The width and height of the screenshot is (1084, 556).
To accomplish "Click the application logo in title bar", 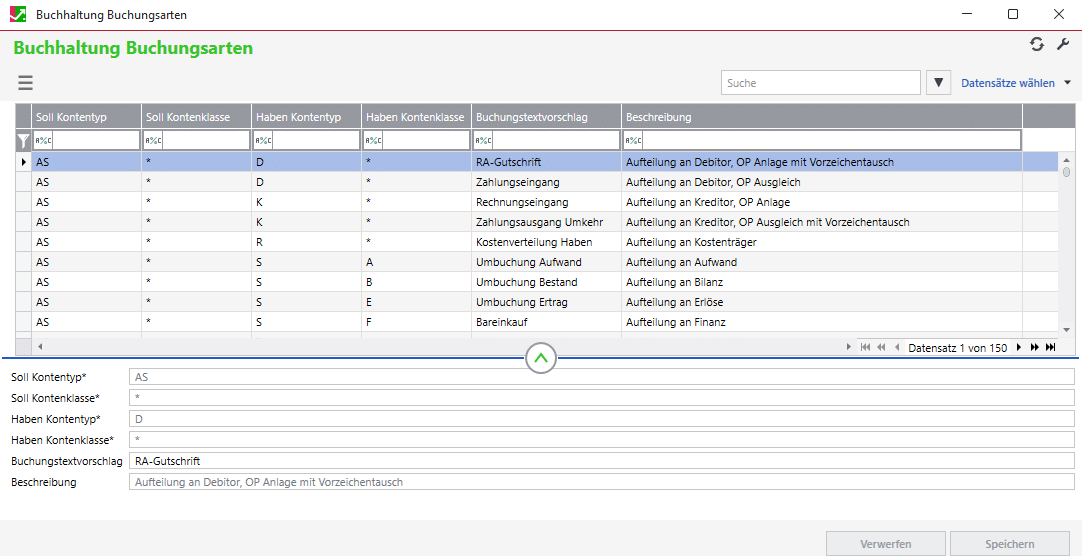I will pos(18,15).
